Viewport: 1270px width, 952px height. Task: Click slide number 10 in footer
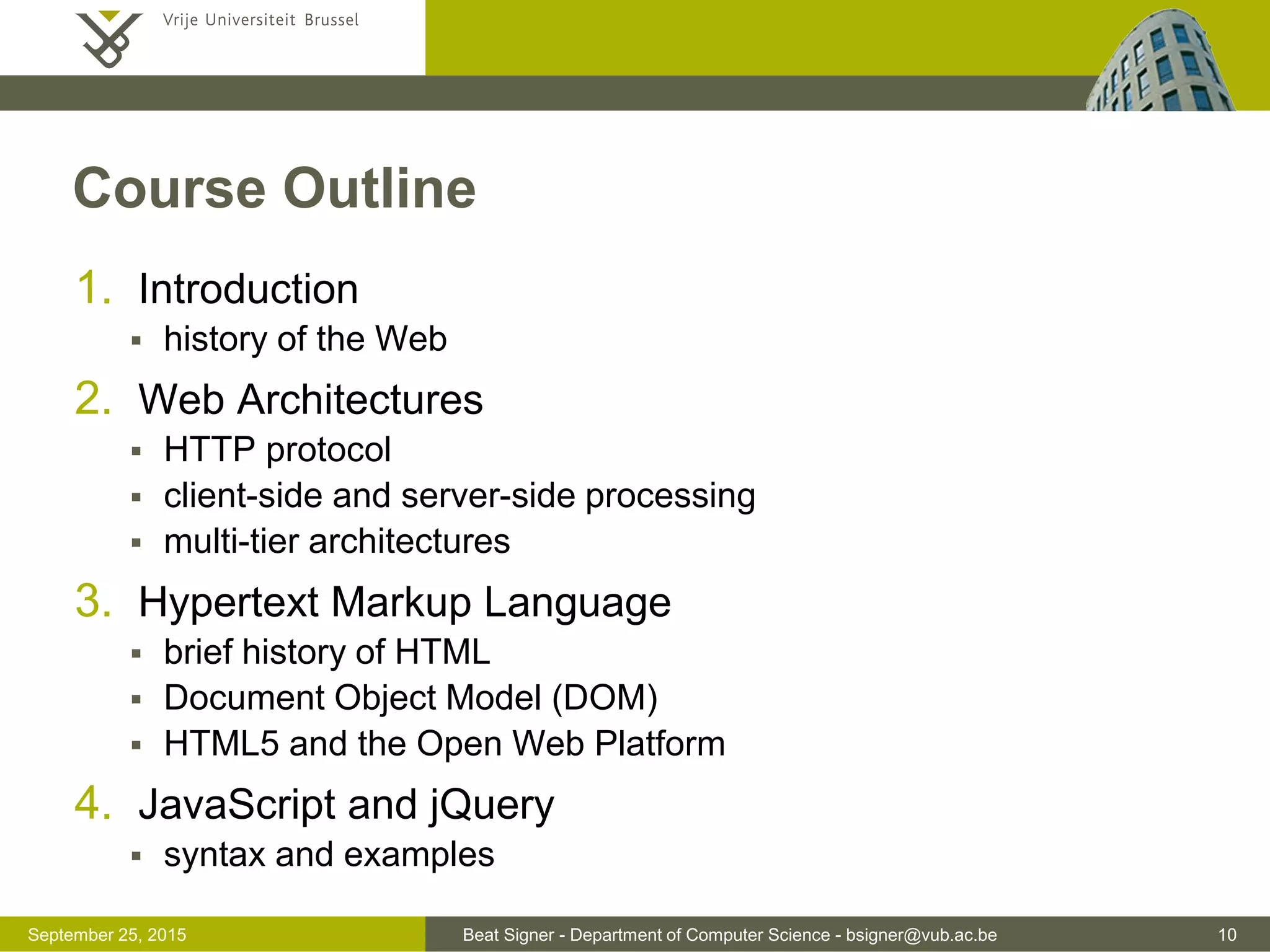click(x=1227, y=935)
